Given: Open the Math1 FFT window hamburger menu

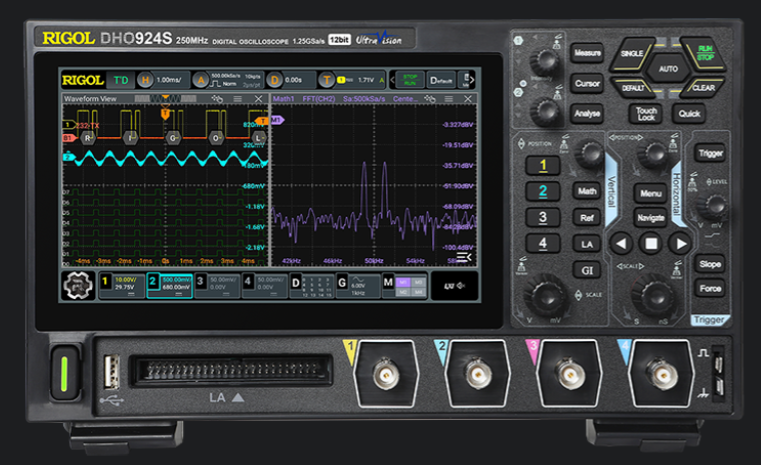Looking at the screenshot, I should point(449,99).
